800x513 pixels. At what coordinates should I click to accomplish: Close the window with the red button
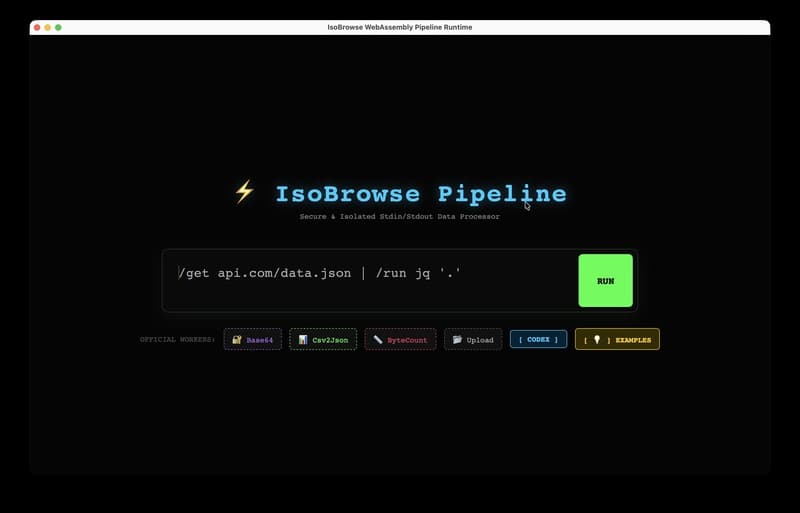click(x=37, y=28)
